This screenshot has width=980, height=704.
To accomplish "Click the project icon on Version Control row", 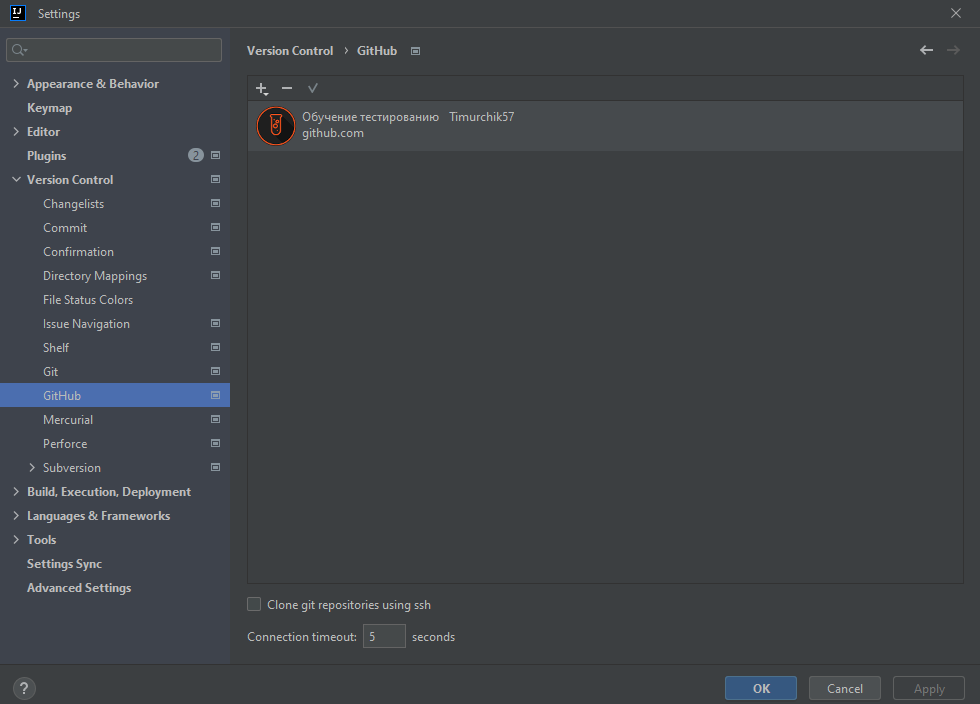I will click(216, 179).
